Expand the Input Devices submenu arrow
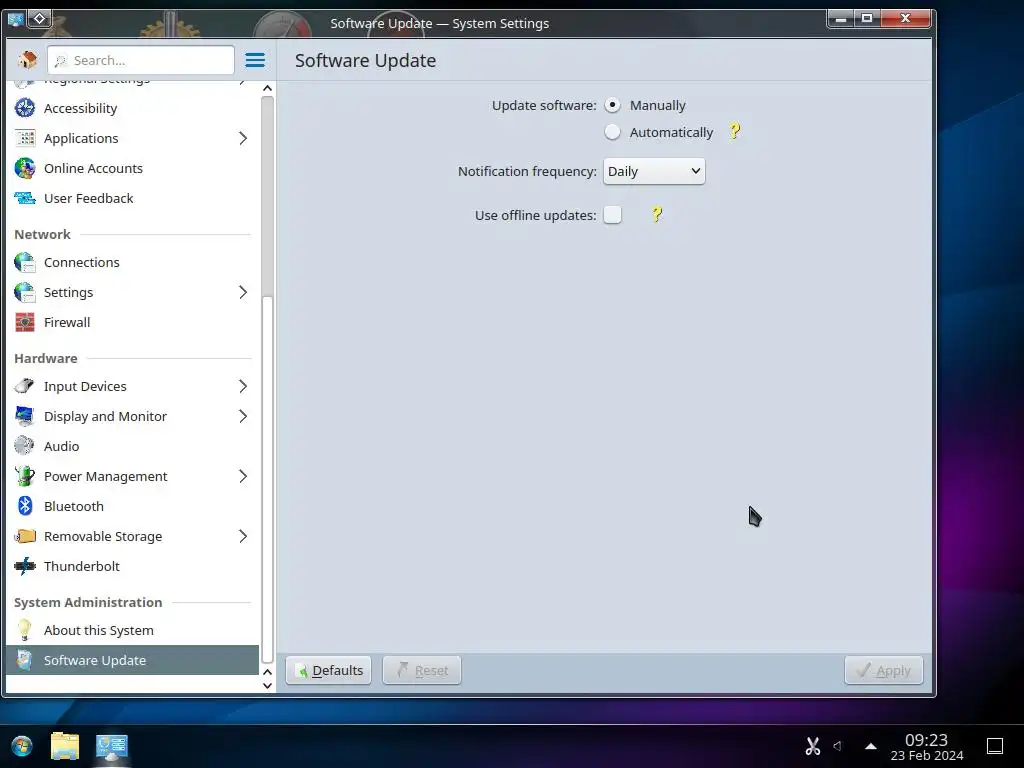Image resolution: width=1024 pixels, height=768 pixels. pyautogui.click(x=243, y=387)
